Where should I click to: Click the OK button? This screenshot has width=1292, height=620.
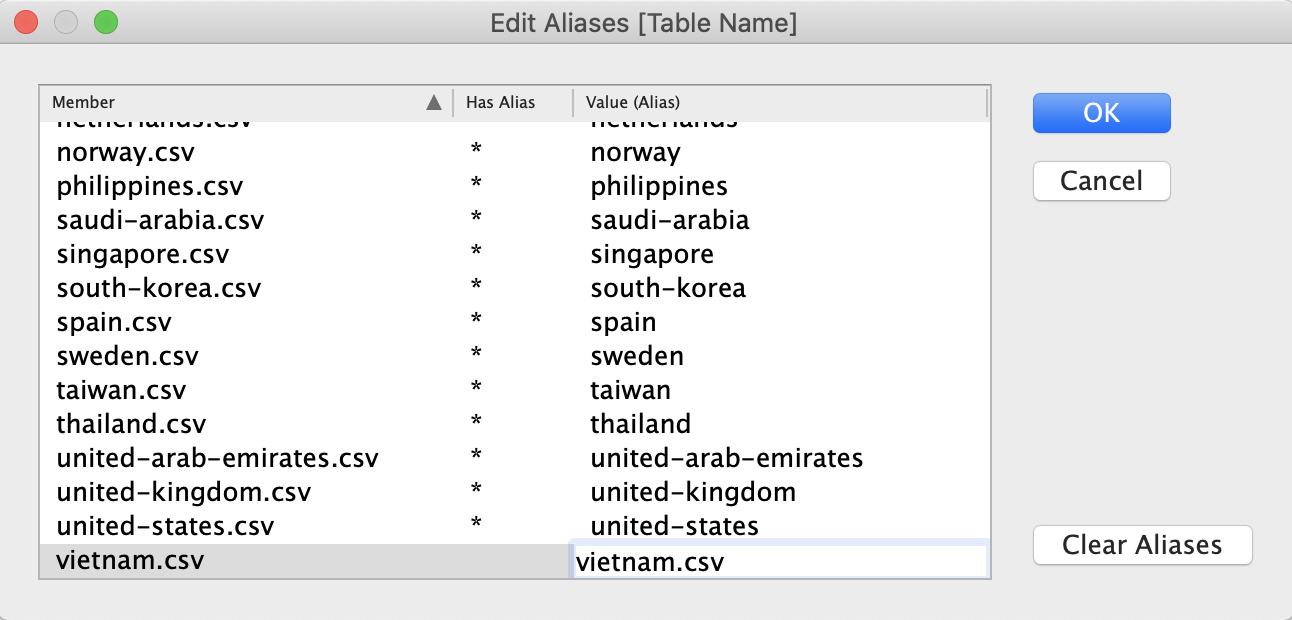pos(1101,113)
